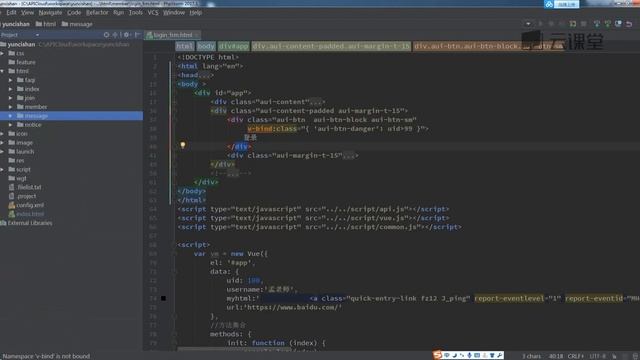This screenshot has width=640, height=360.
Task: Open the Help menu
Action: [x=196, y=13]
